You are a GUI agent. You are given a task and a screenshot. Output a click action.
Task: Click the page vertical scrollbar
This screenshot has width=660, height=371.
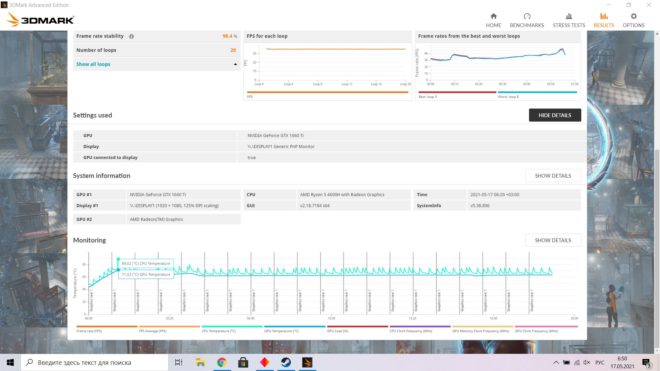click(x=657, y=248)
